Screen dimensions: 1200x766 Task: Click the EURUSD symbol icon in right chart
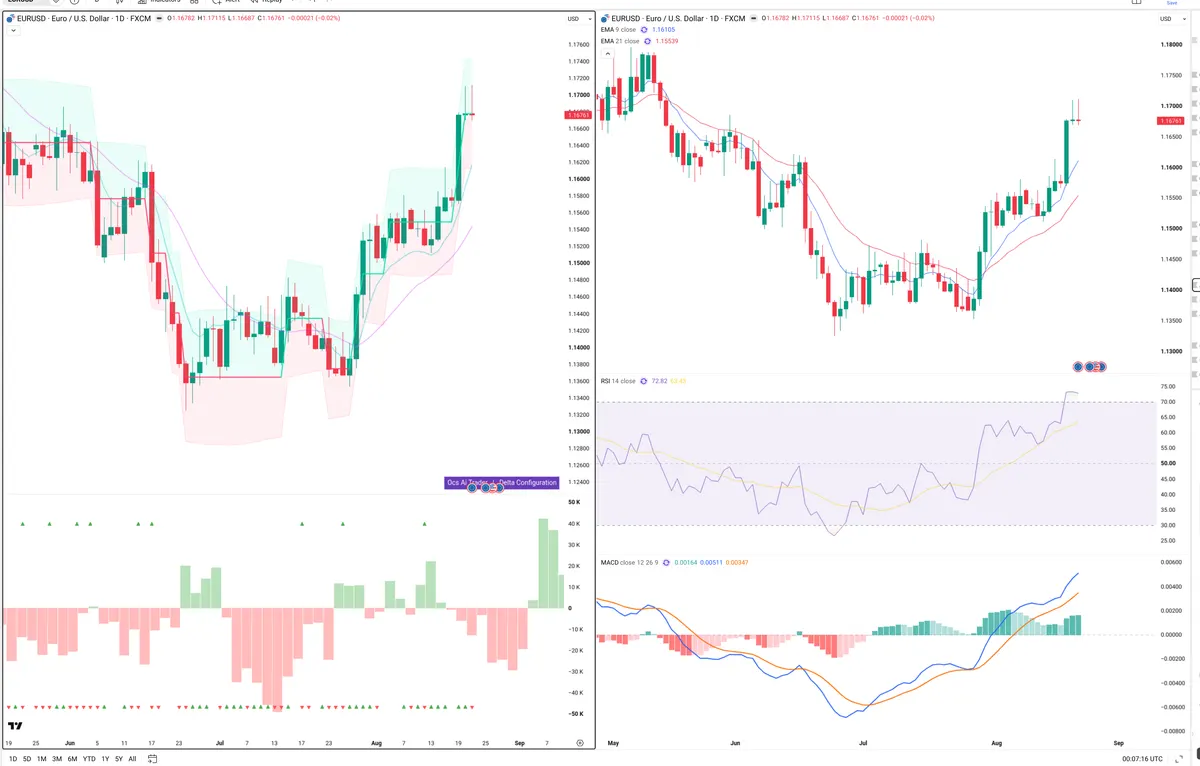point(603,18)
